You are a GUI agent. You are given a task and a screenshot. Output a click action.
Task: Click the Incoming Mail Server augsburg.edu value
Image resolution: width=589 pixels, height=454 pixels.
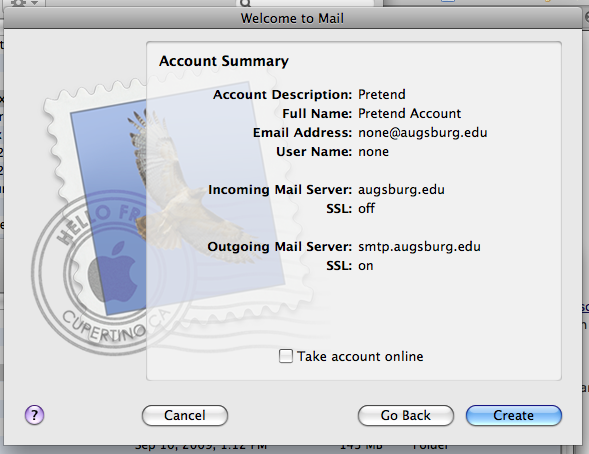[401, 190]
